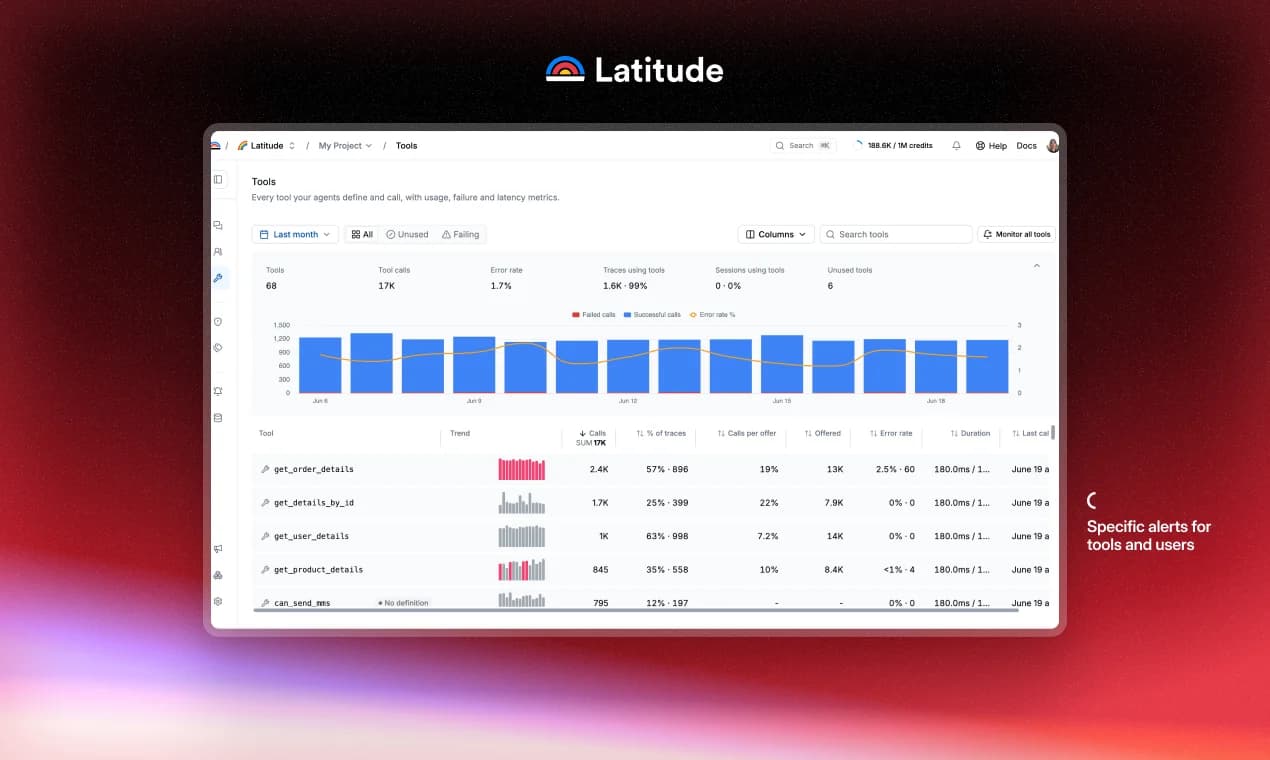
Task: Click the wrench icon beside can_send_mms
Action: (265, 603)
